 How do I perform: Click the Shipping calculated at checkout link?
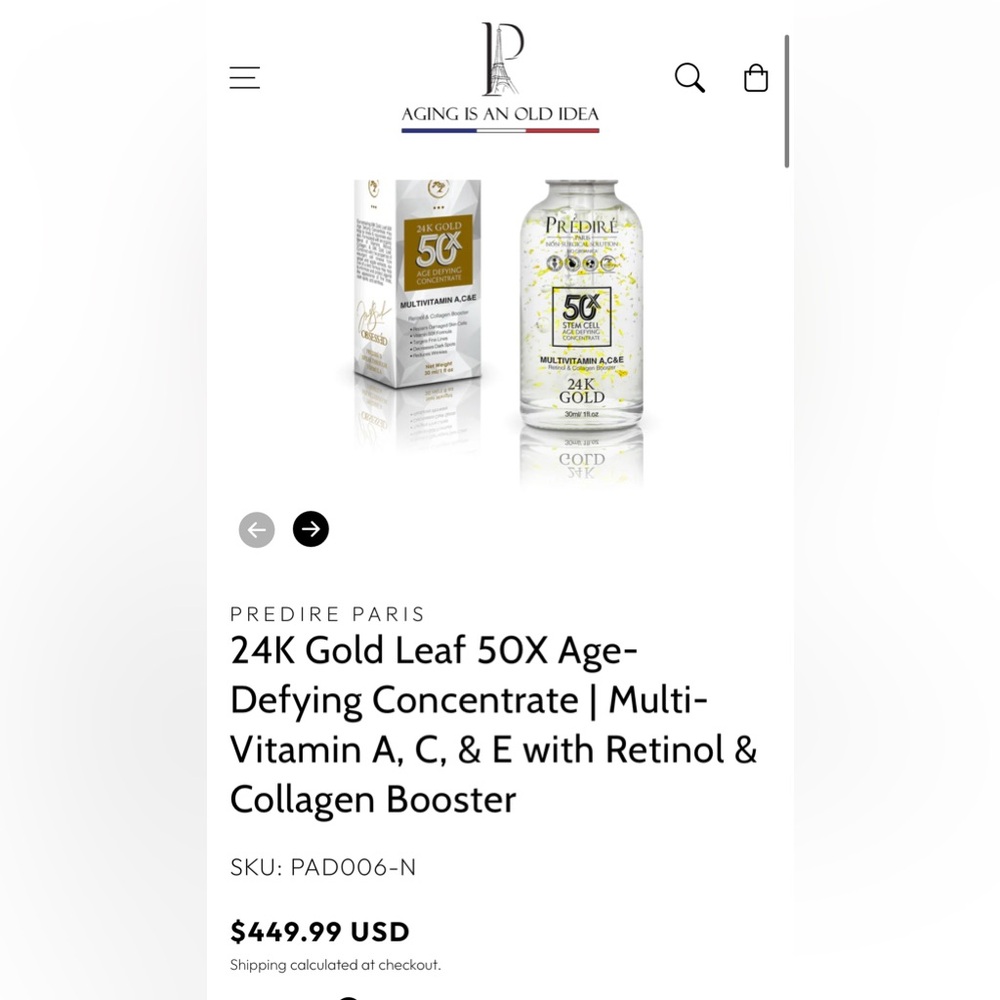(x=335, y=965)
